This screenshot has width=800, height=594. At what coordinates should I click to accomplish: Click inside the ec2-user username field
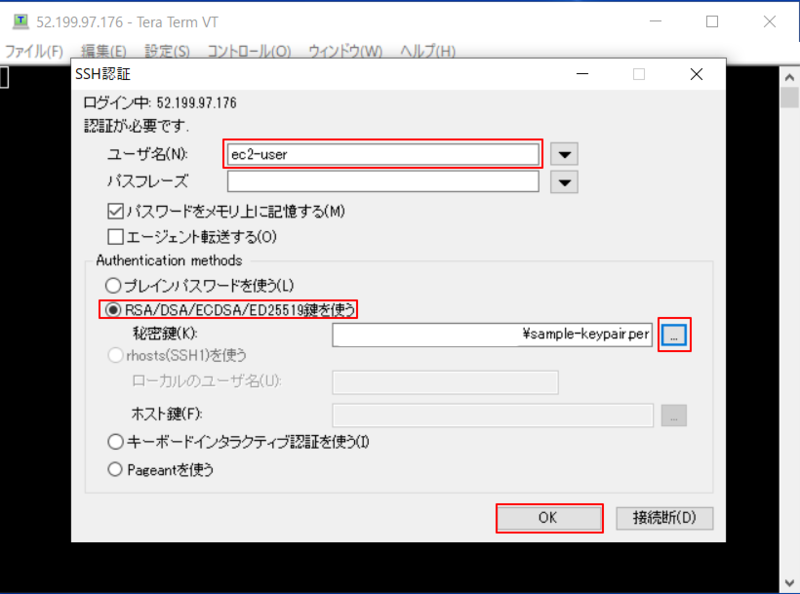[x=384, y=154]
